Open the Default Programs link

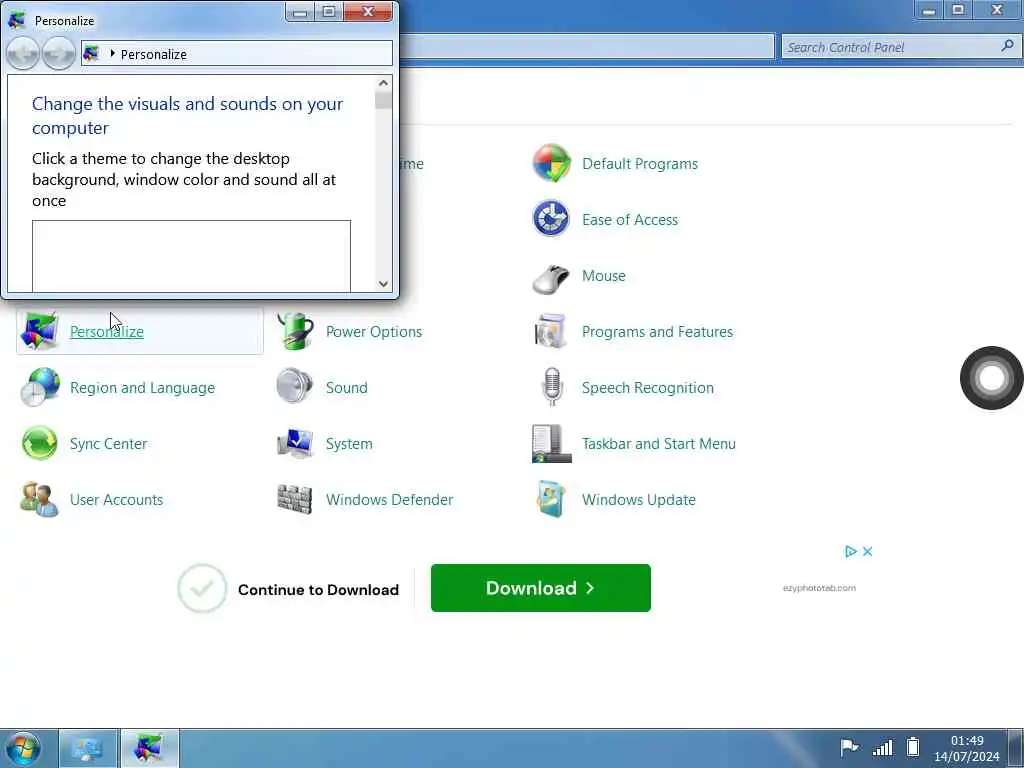(x=639, y=164)
